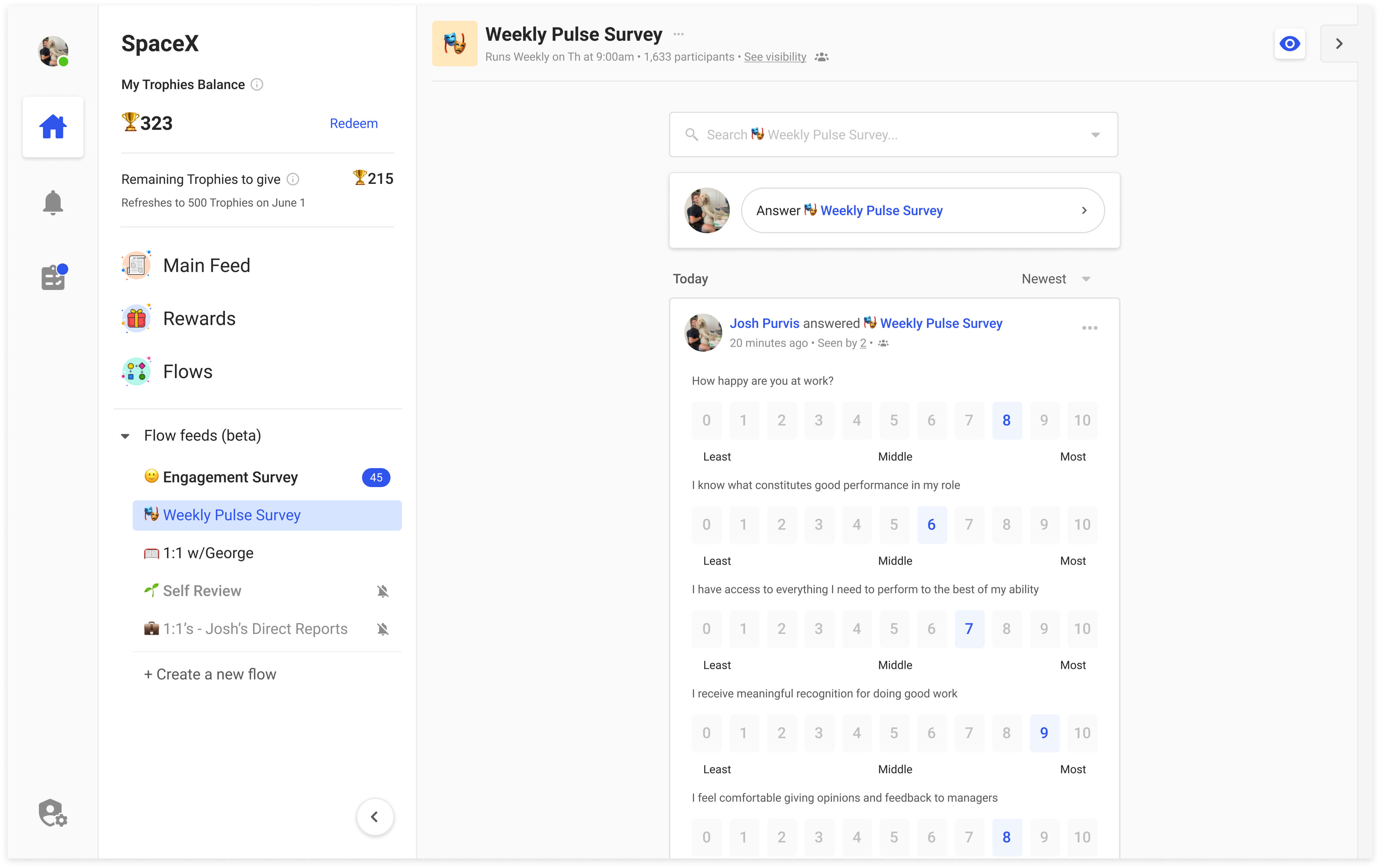Unmute notifications for Self Review

pos(383,591)
